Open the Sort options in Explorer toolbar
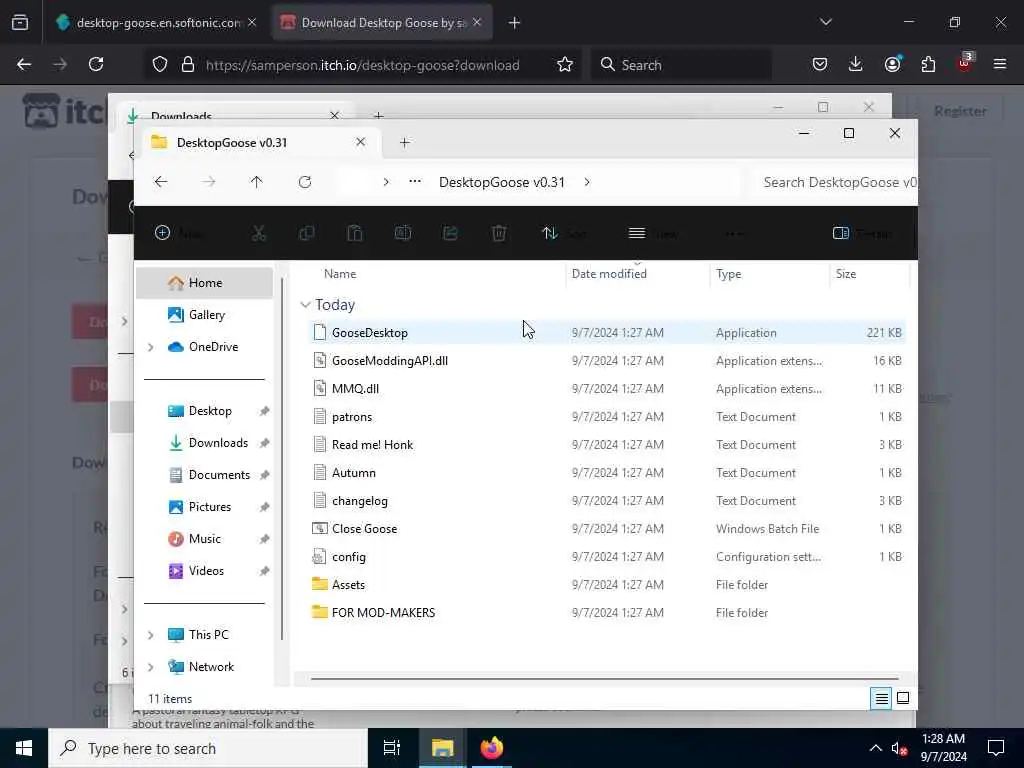The width and height of the screenshot is (1024, 768). 563,233
